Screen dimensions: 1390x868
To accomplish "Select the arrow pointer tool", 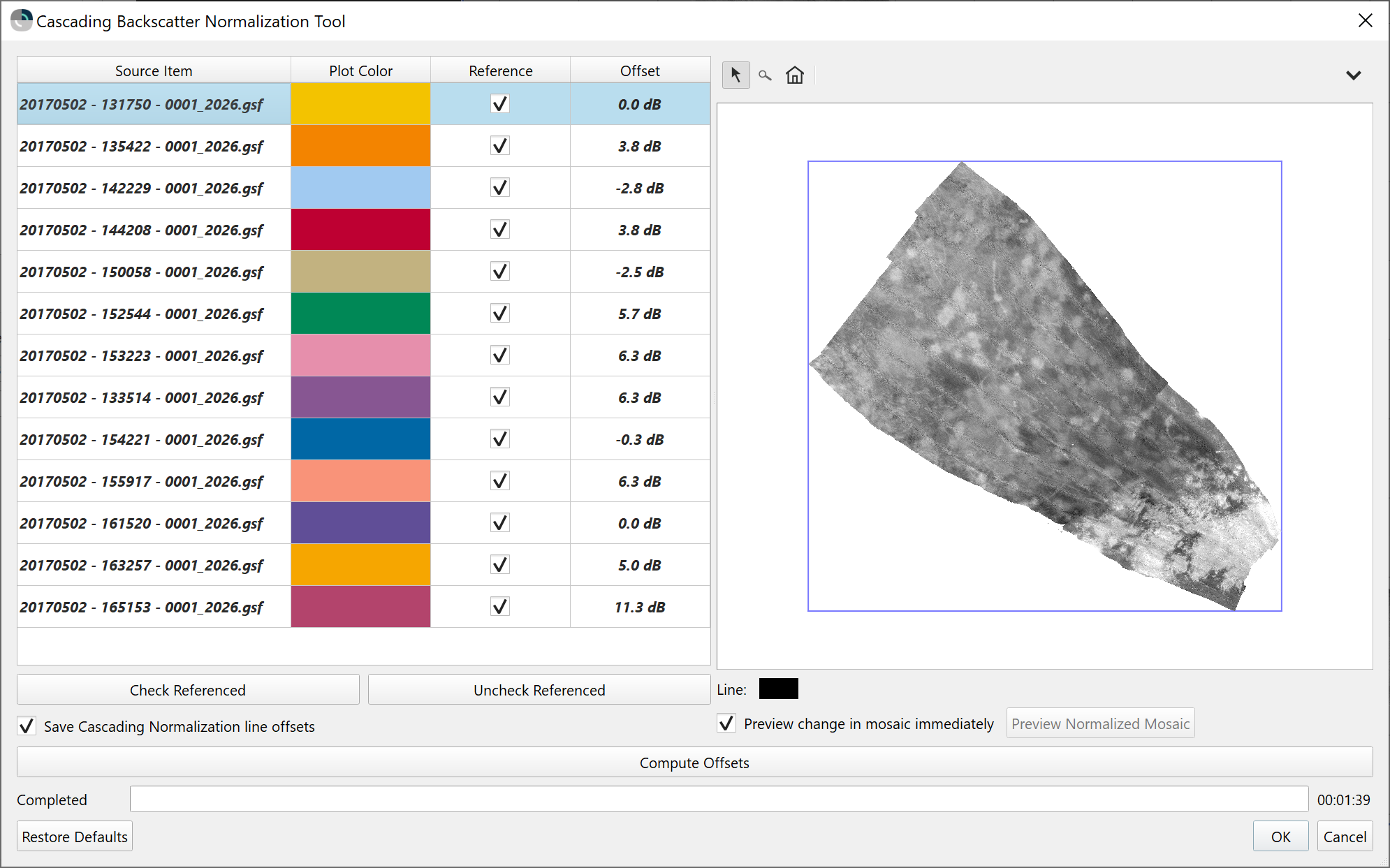I will click(736, 75).
